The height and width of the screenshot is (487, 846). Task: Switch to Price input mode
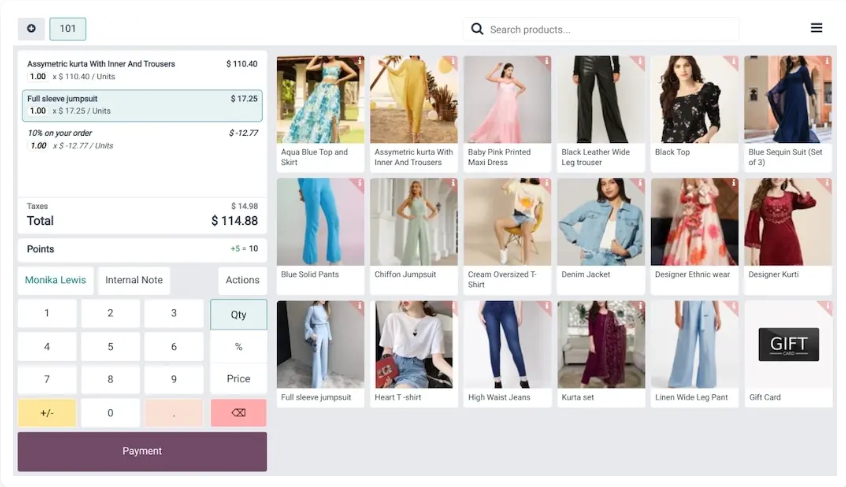(x=238, y=379)
